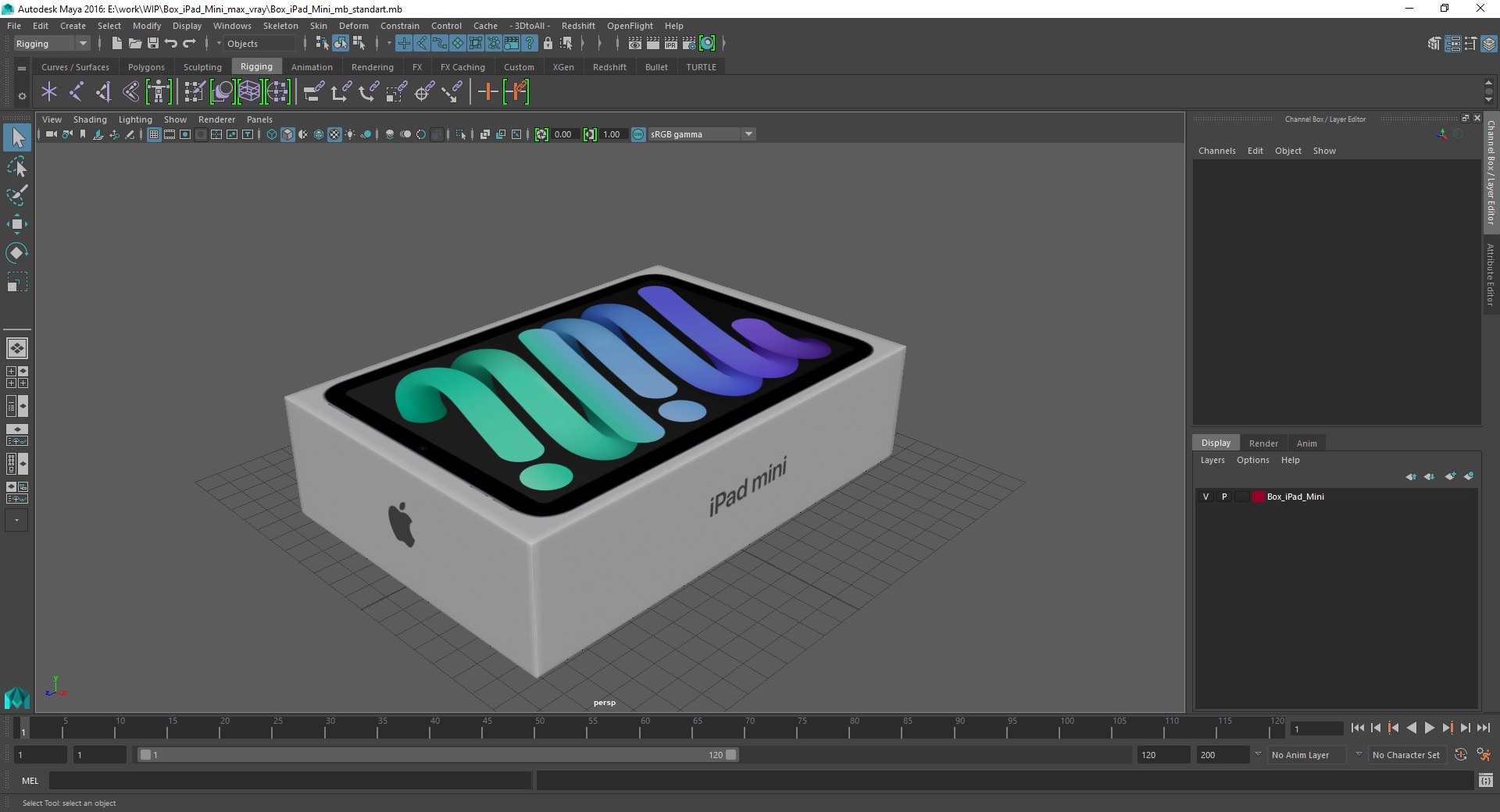The width and height of the screenshot is (1500, 812).
Task: Toggle textured display in viewport
Action: pyautogui.click(x=334, y=134)
